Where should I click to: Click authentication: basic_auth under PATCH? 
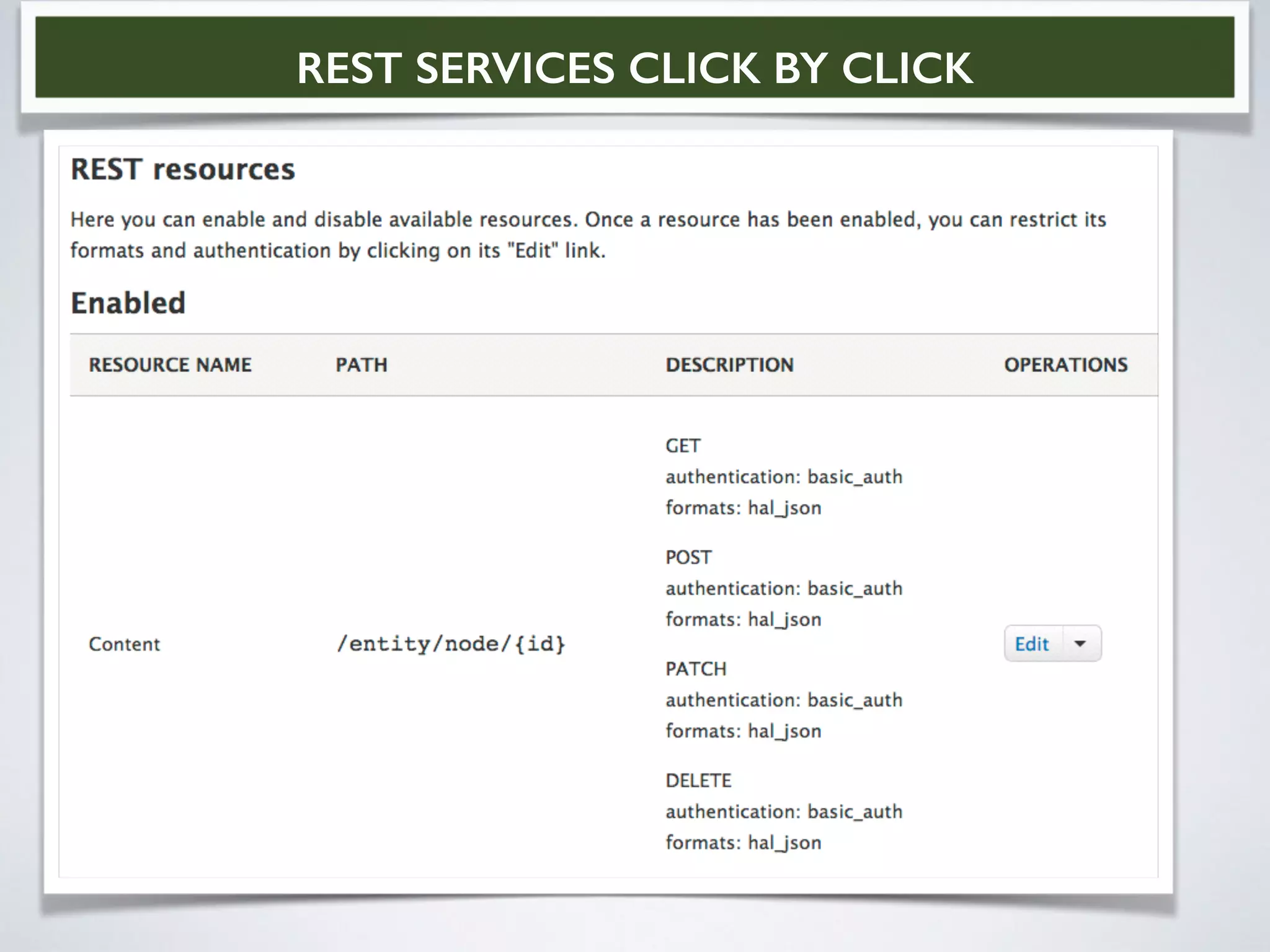784,700
